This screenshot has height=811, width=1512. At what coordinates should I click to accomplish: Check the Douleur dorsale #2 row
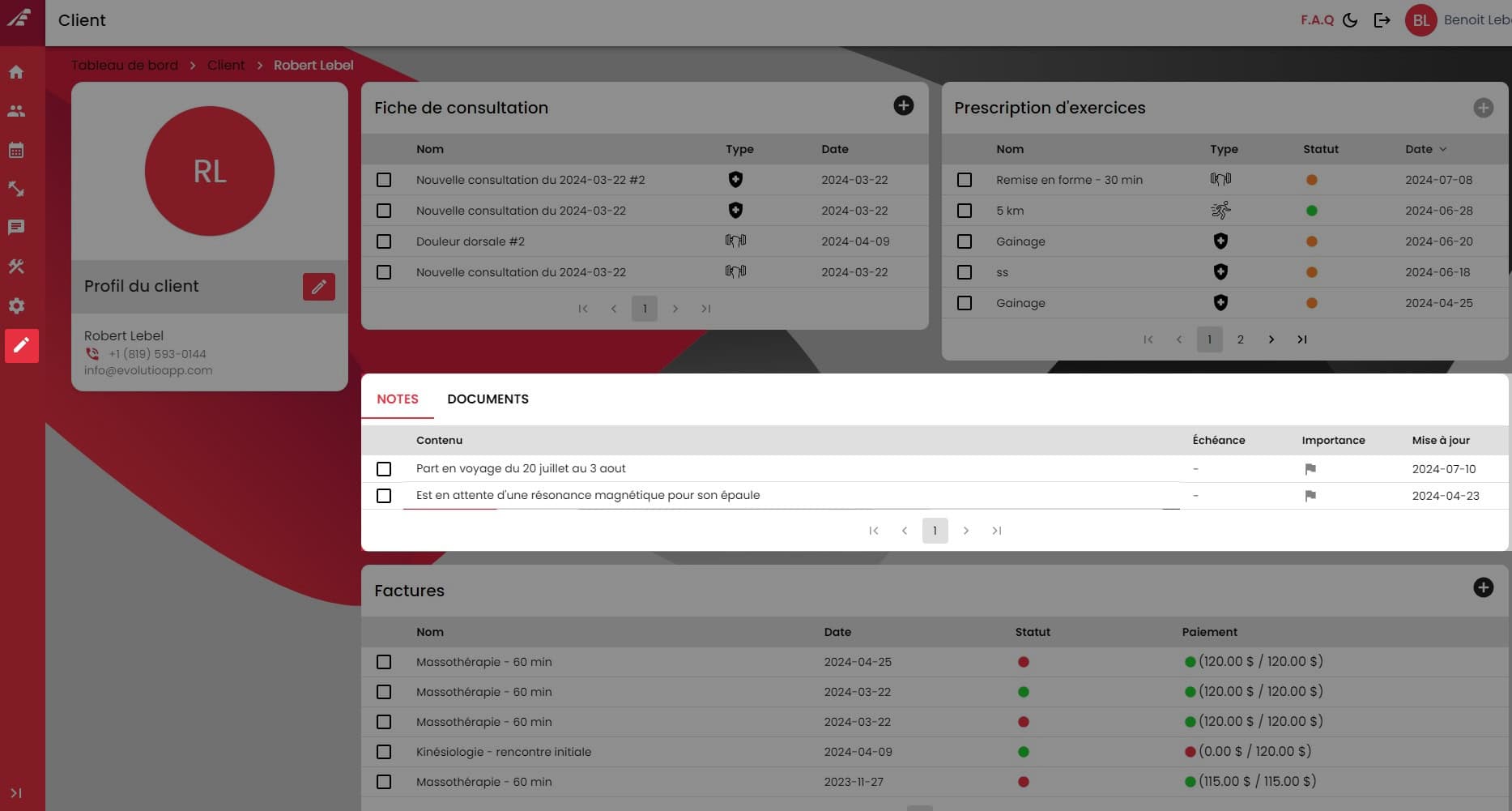384,241
